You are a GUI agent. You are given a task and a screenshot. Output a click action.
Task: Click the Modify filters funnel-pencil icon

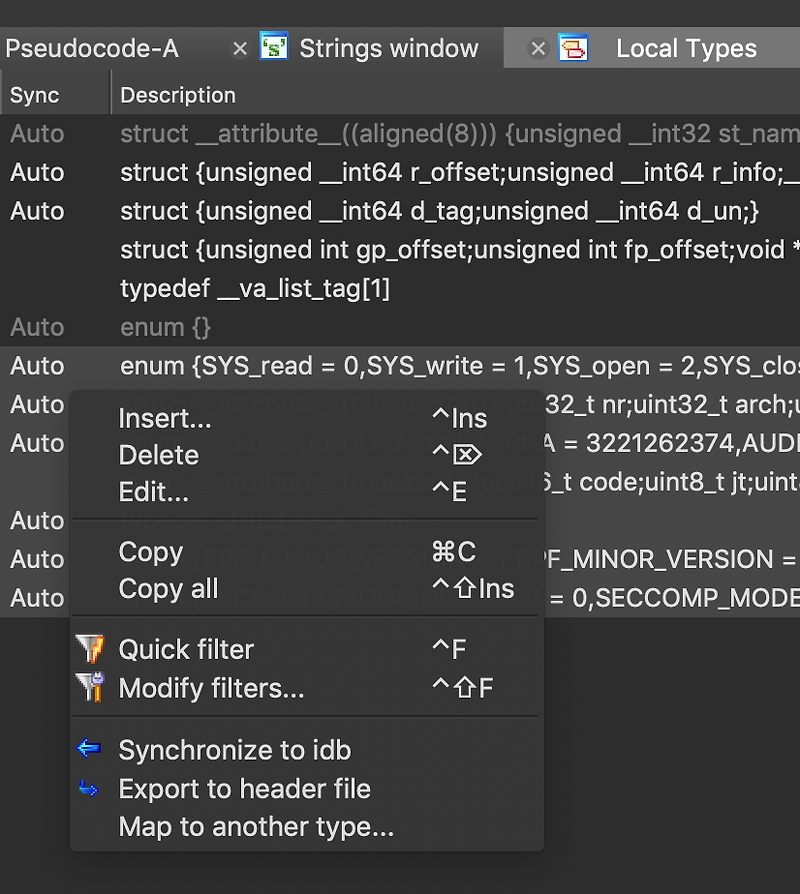click(x=90, y=688)
